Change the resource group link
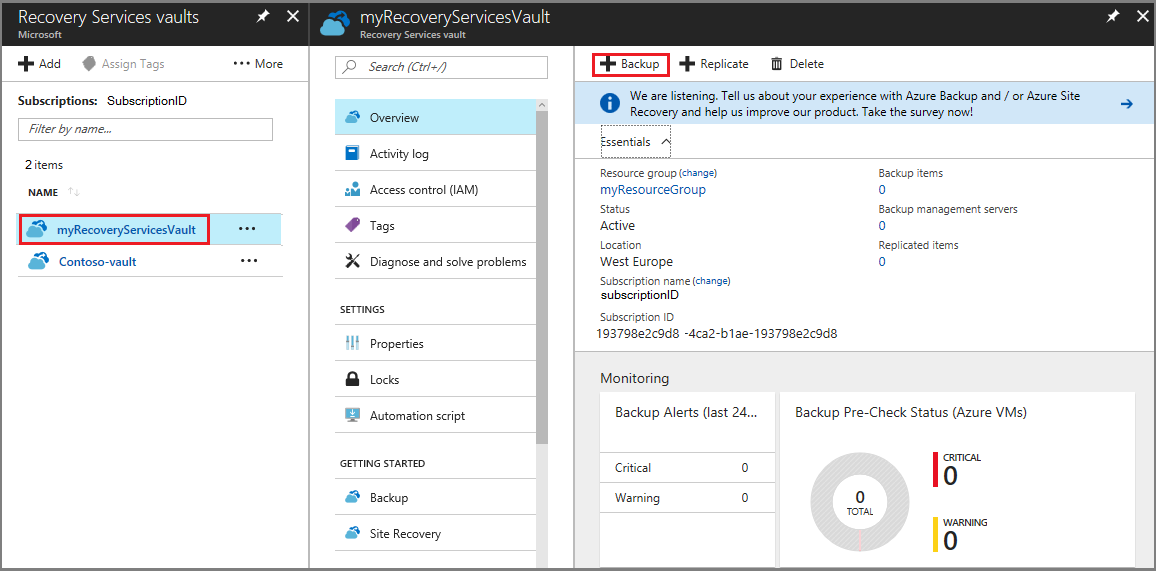This screenshot has height=571, width=1156. coord(697,173)
